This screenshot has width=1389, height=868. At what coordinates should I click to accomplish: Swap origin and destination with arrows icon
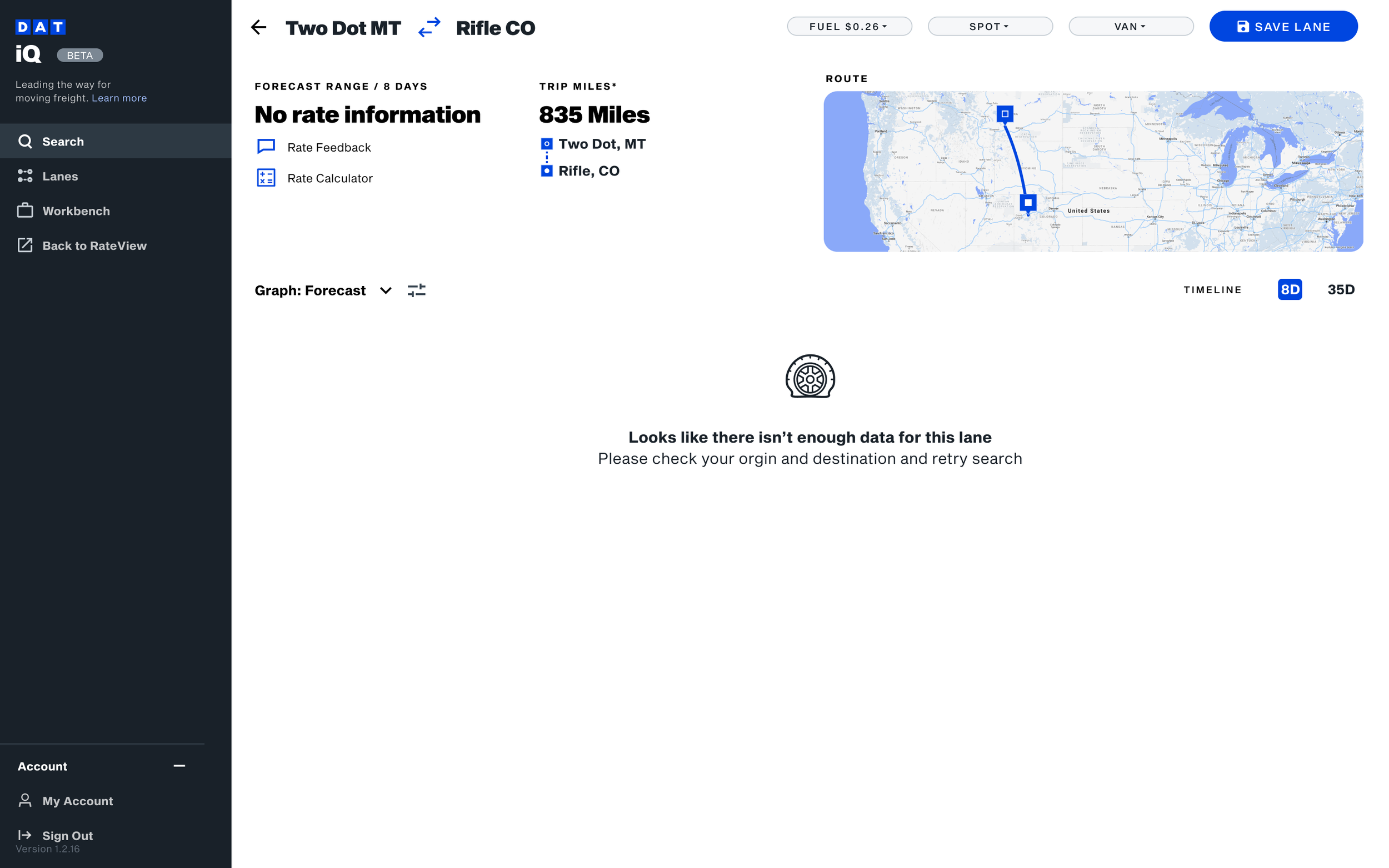[x=428, y=28]
